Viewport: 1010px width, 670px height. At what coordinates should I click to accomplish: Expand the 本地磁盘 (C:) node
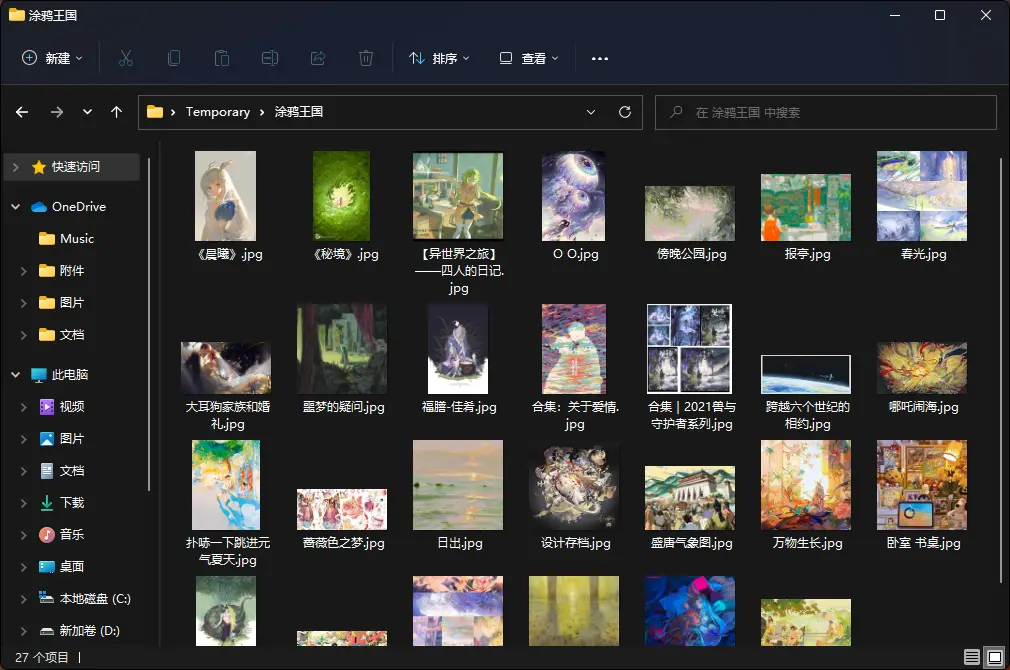click(24, 599)
